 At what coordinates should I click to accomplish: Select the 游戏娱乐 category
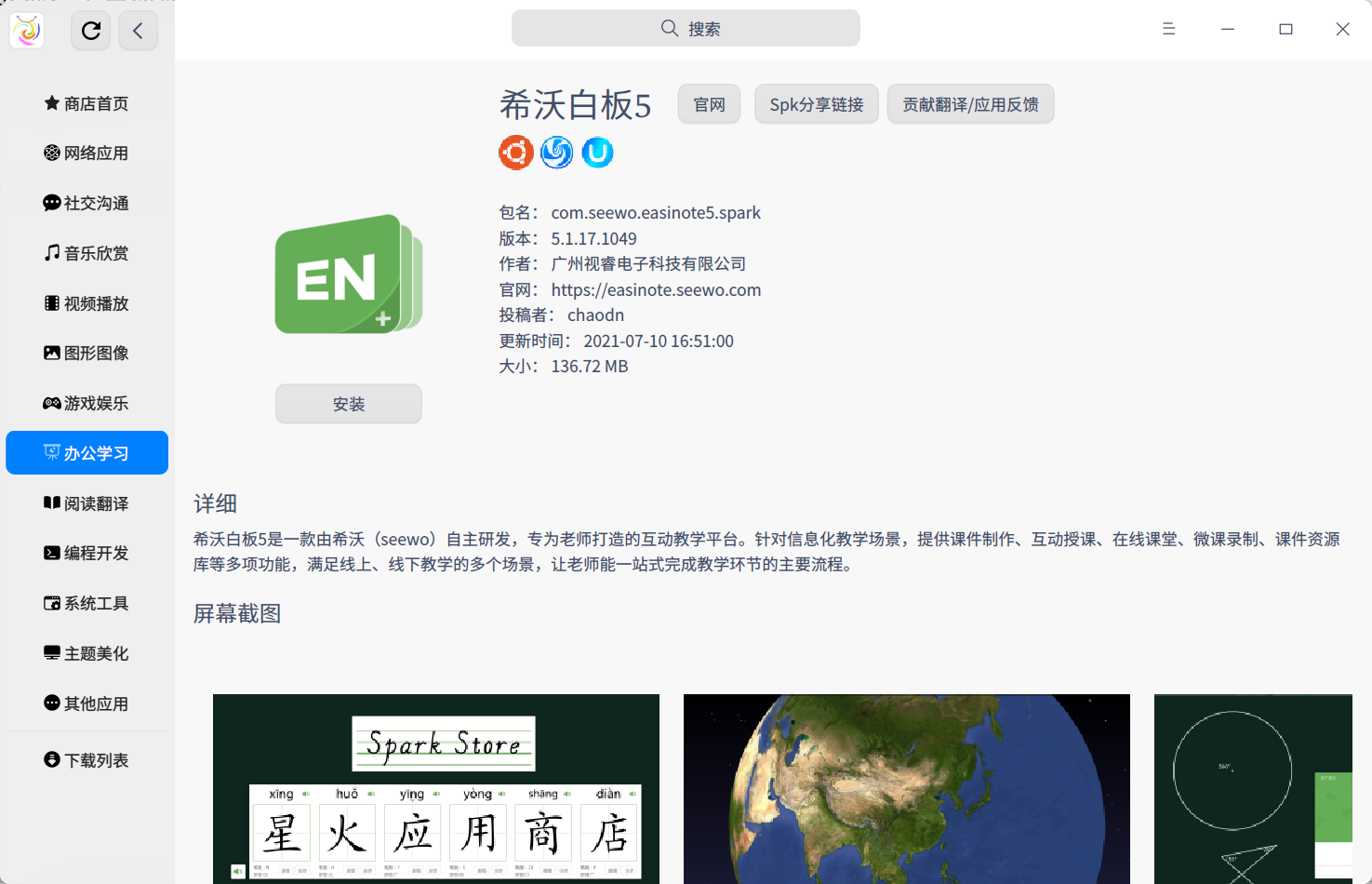(x=87, y=403)
